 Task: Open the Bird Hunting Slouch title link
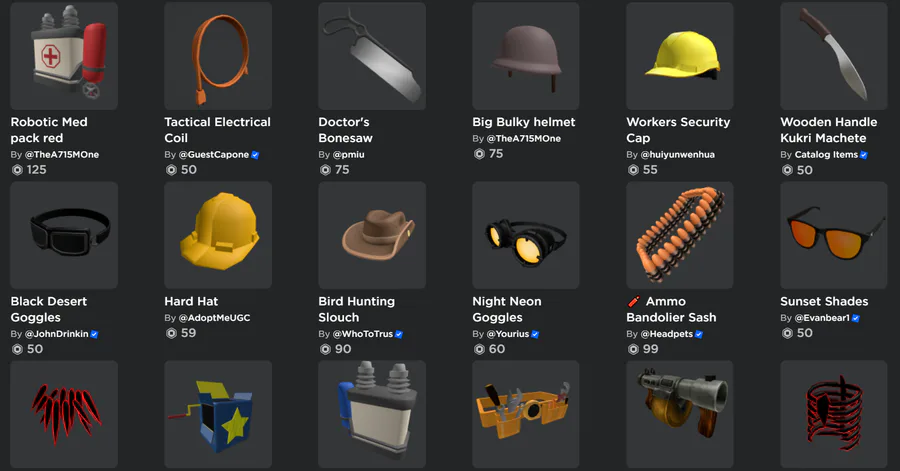[x=356, y=309]
